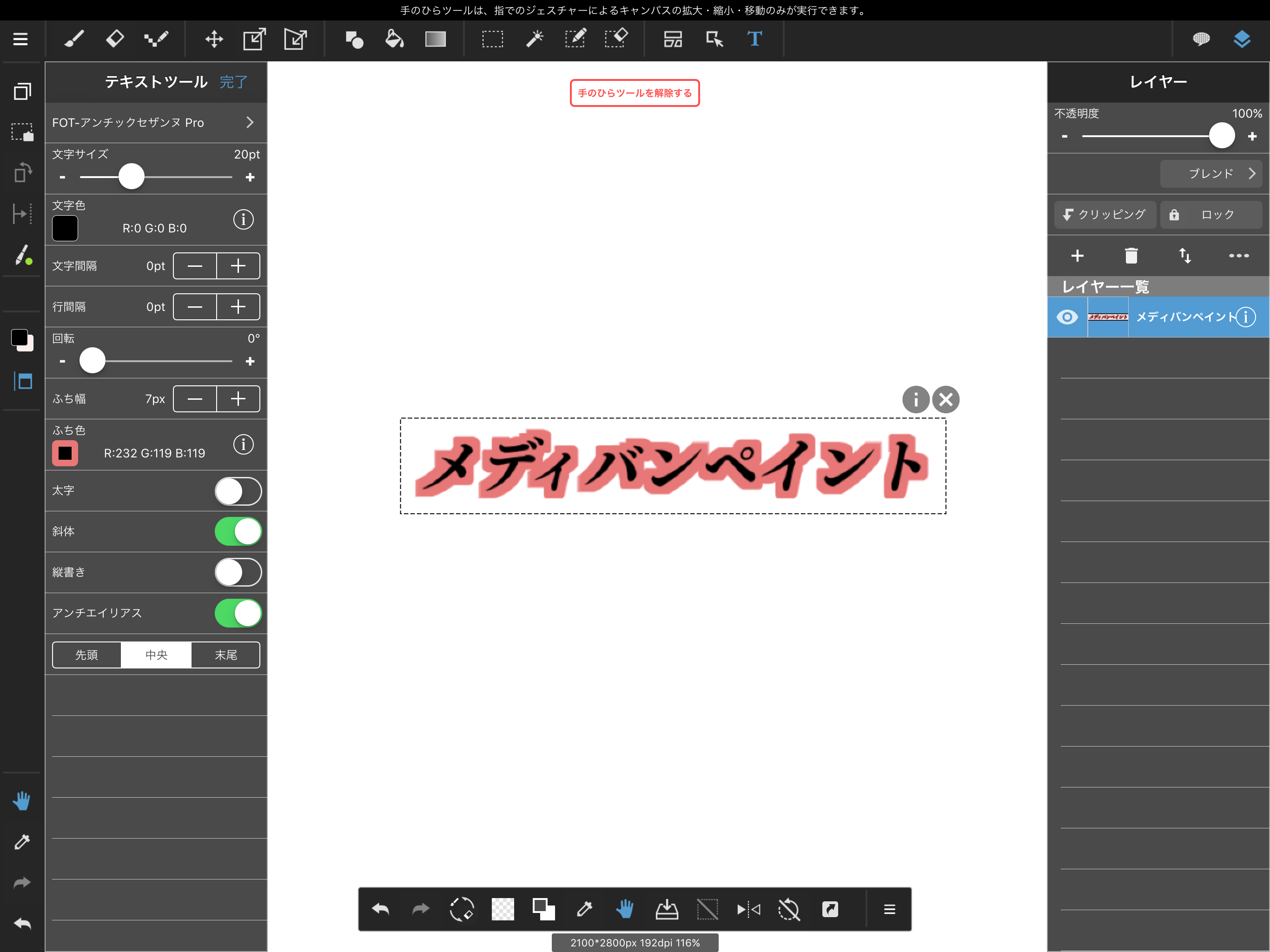
Task: Click the メディバンペイント layer thumbnail
Action: click(x=1107, y=317)
